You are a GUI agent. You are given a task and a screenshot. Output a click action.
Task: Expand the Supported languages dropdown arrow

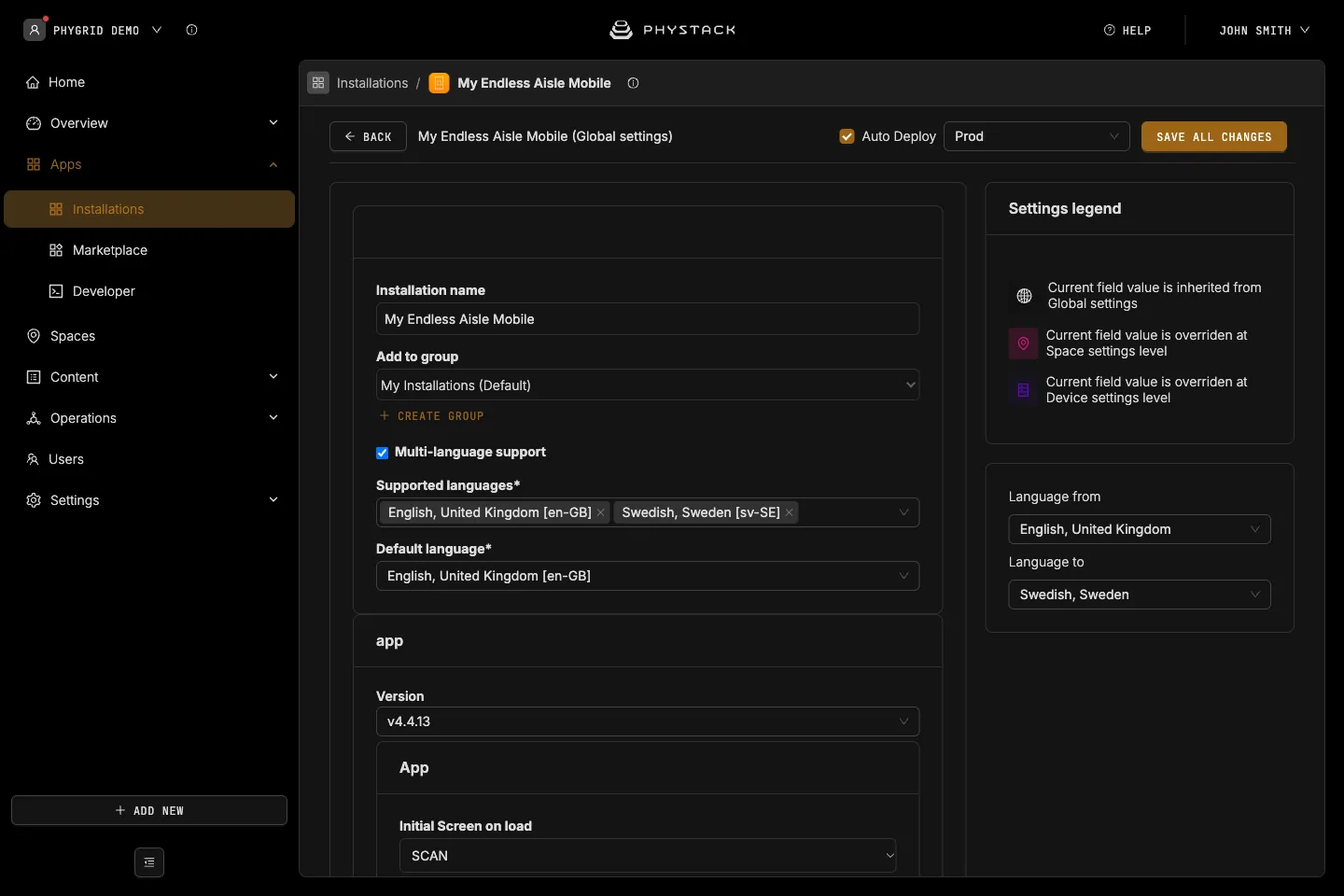(x=903, y=512)
